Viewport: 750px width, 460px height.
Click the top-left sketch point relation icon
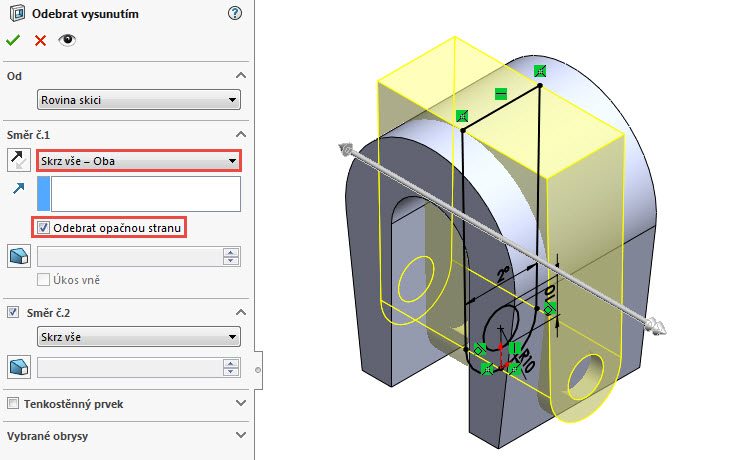(462, 116)
